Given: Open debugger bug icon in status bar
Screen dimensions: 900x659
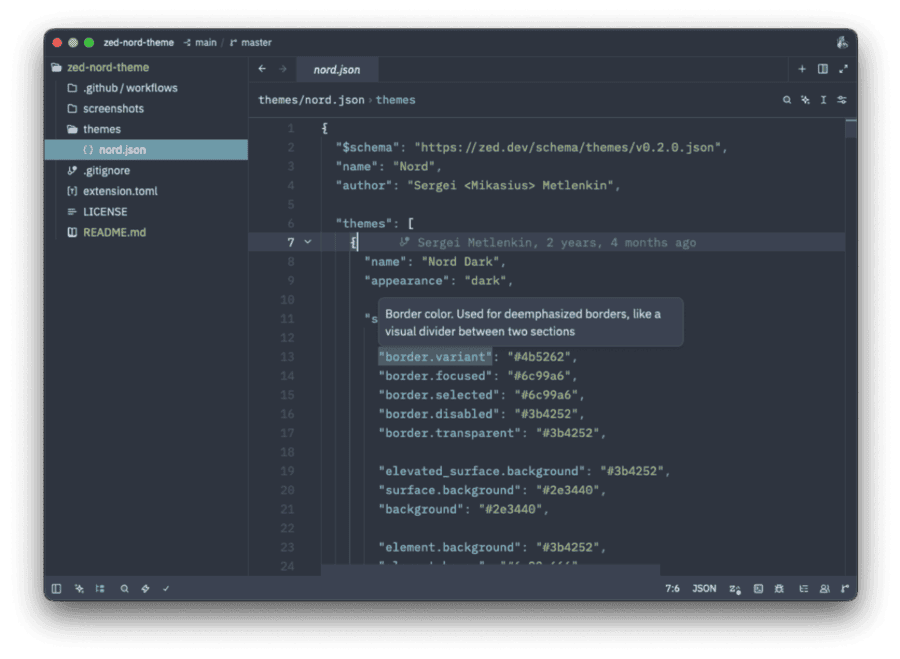Looking at the screenshot, I should [x=779, y=588].
